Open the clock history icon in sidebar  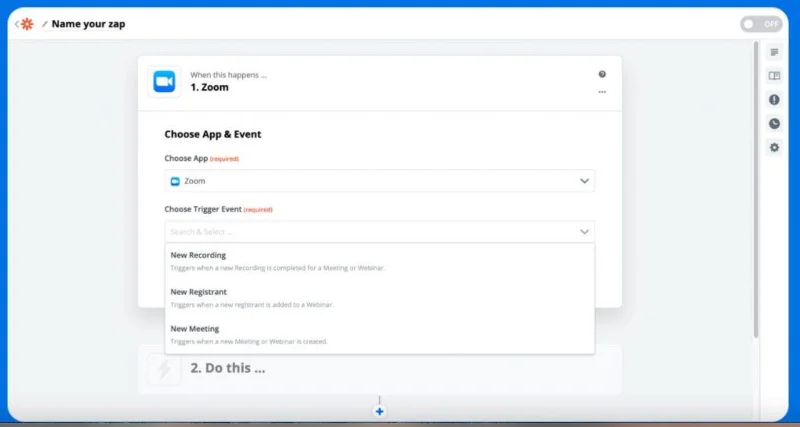[774, 123]
